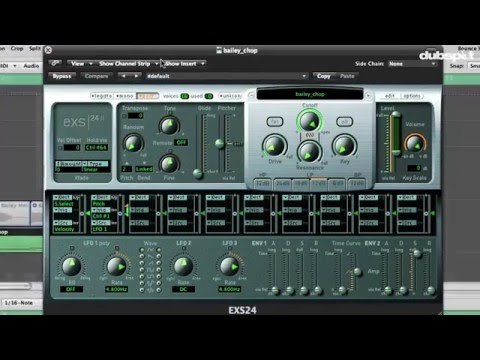
Task: Click the Time Curve slider handle
Action: point(357,272)
